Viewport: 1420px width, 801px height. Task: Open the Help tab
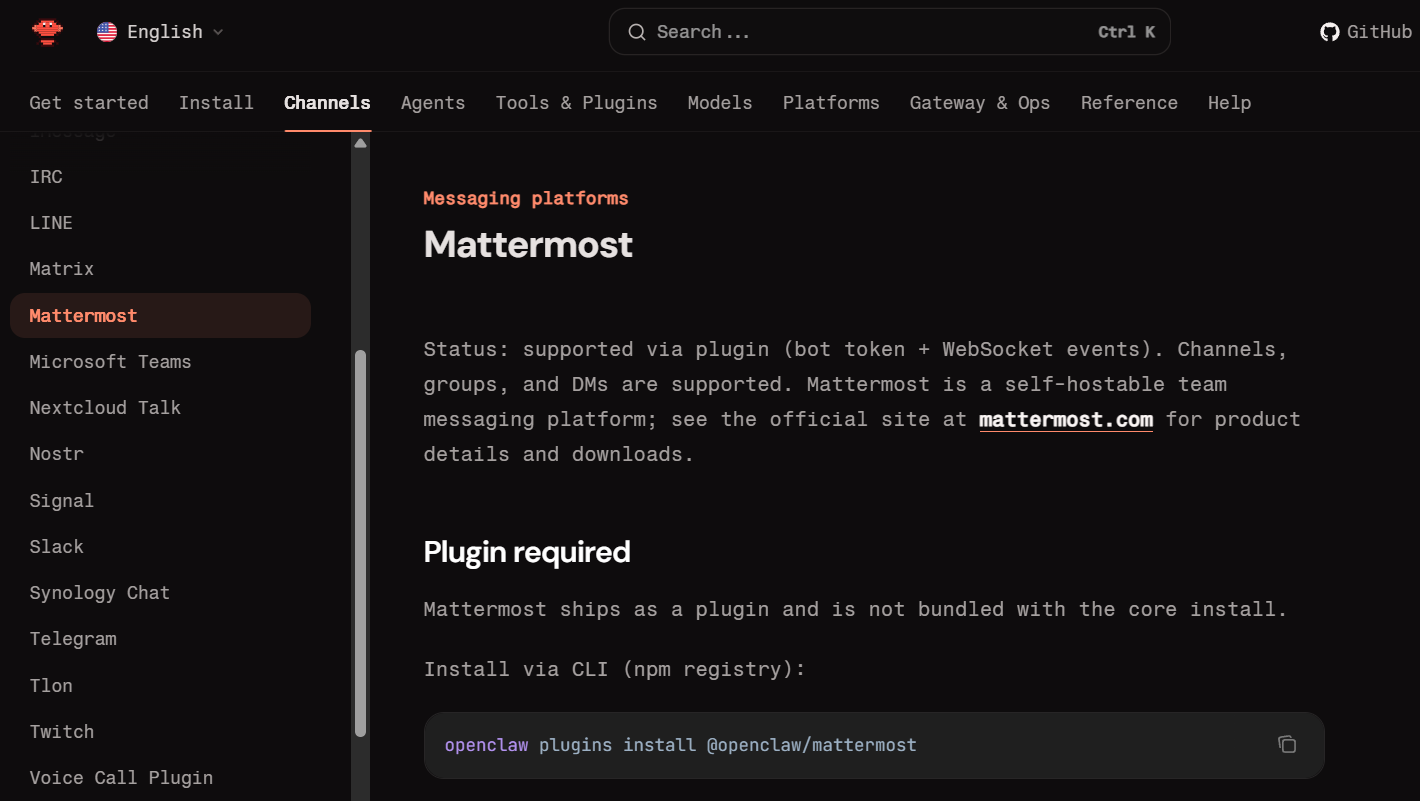[1229, 103]
